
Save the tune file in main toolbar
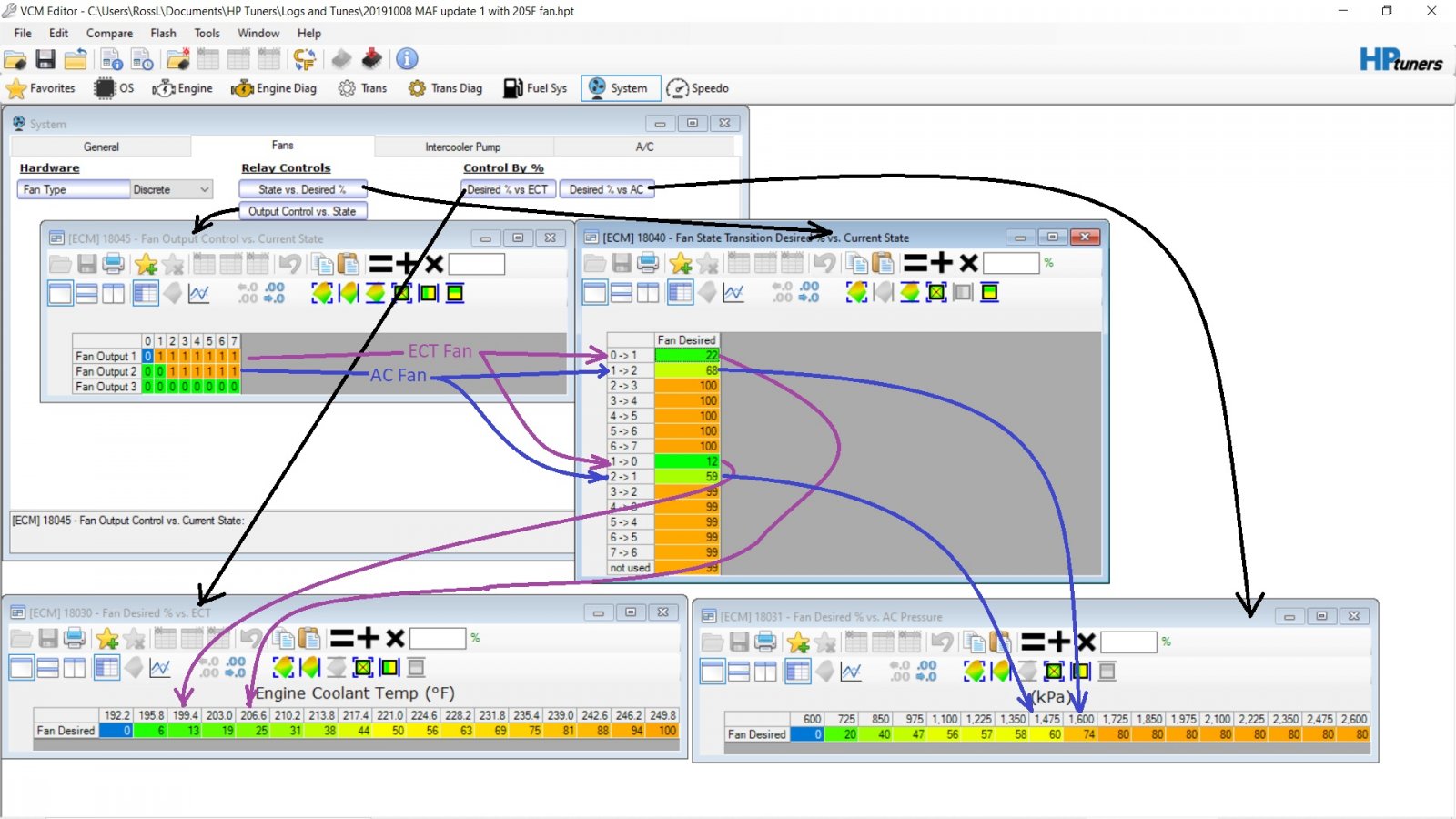(45, 60)
